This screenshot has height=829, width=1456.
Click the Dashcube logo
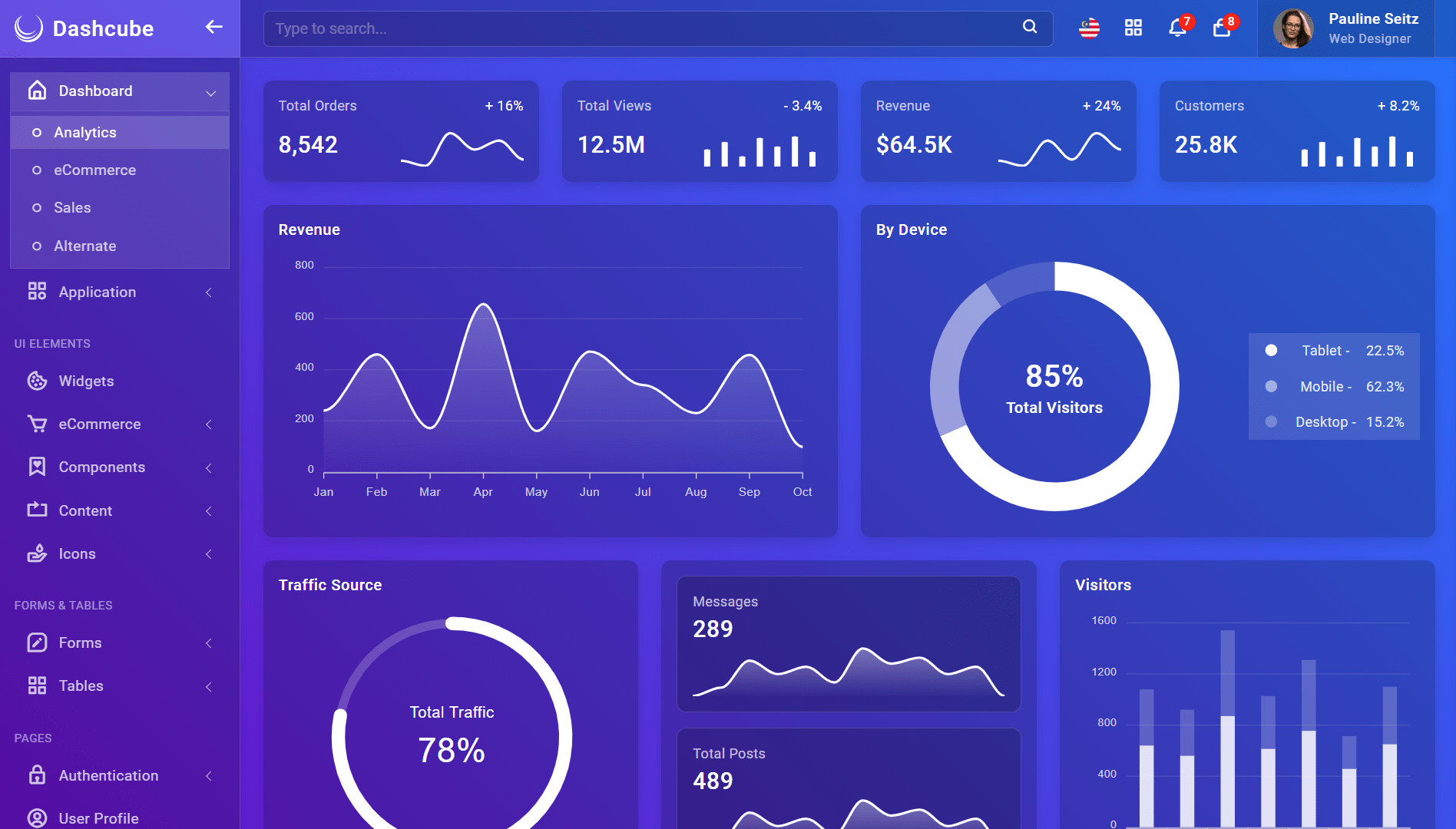pos(84,28)
